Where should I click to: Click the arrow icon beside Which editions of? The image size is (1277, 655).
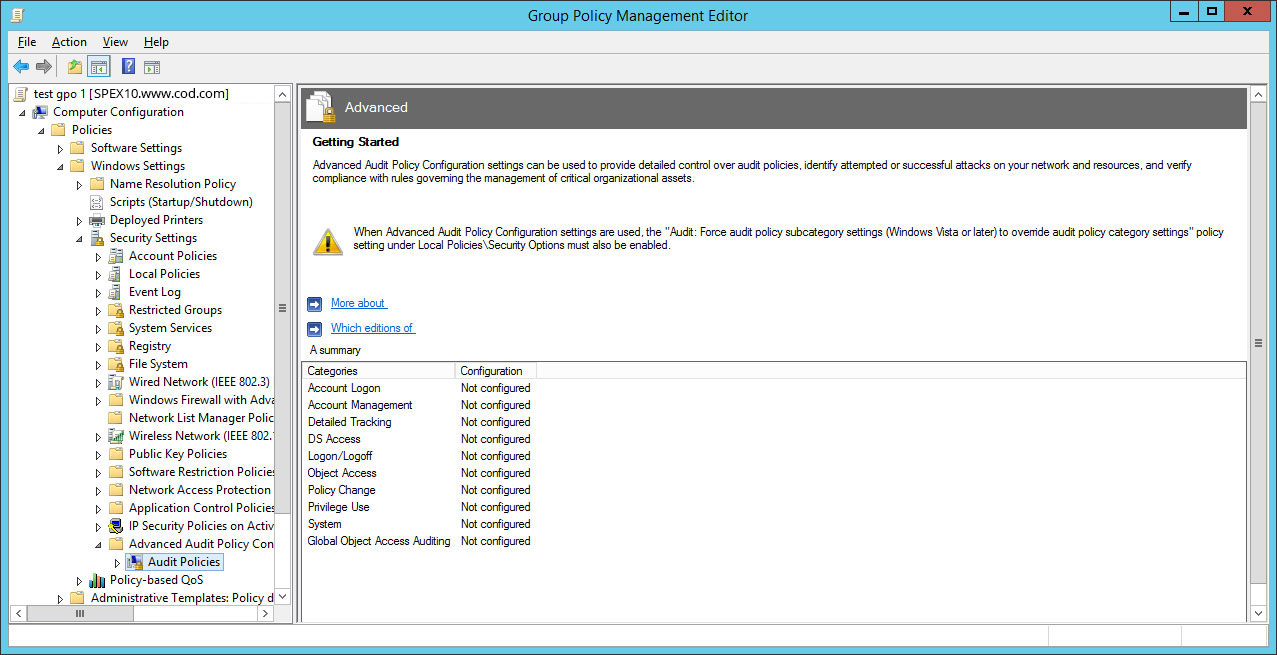(x=315, y=328)
